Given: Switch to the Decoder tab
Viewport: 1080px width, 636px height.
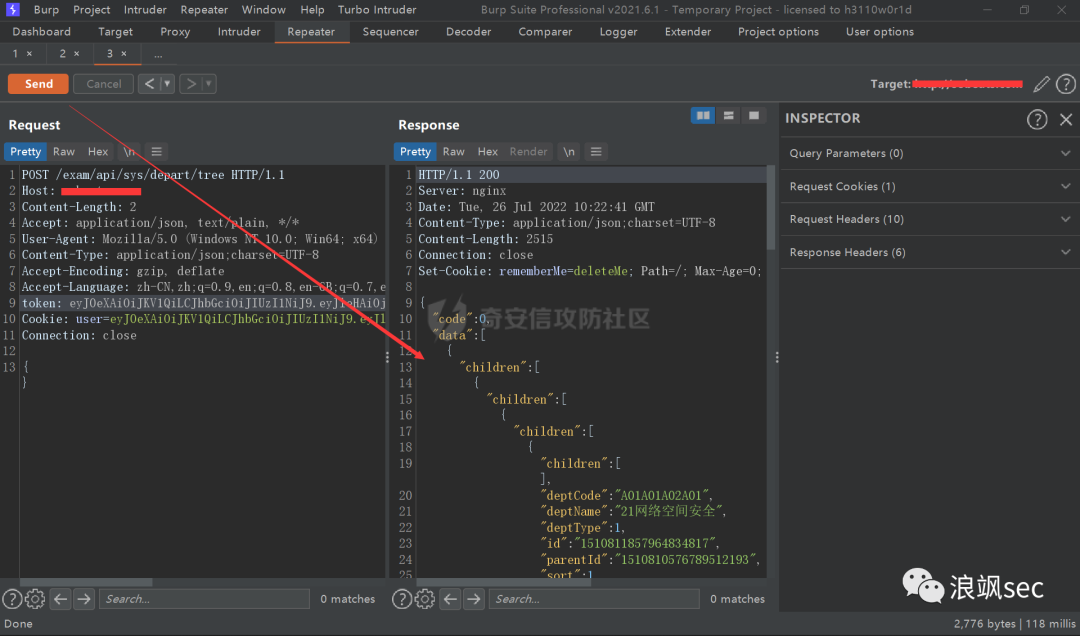Looking at the screenshot, I should 468,32.
